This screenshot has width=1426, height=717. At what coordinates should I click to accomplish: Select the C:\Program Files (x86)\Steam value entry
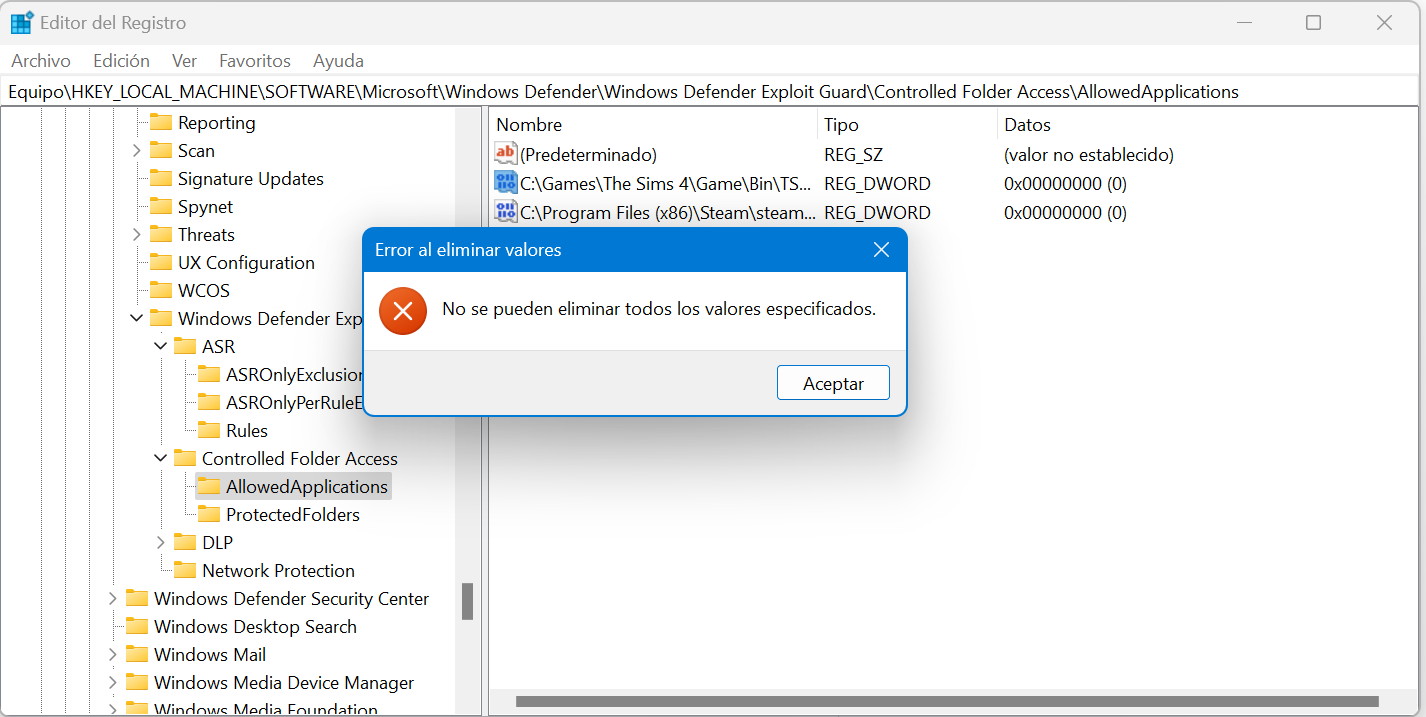pos(668,213)
